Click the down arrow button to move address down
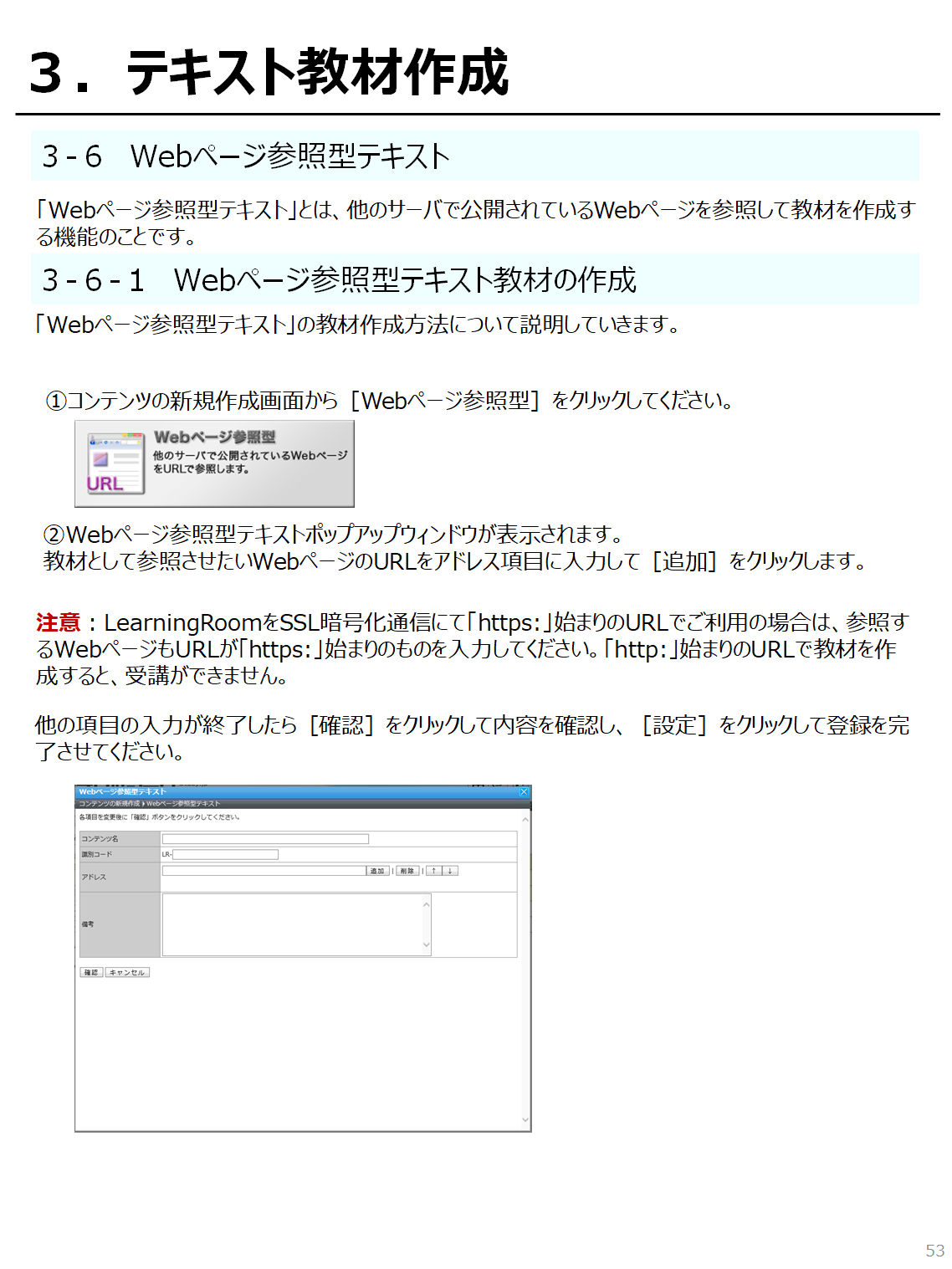The height and width of the screenshot is (1269, 952). click(x=450, y=871)
